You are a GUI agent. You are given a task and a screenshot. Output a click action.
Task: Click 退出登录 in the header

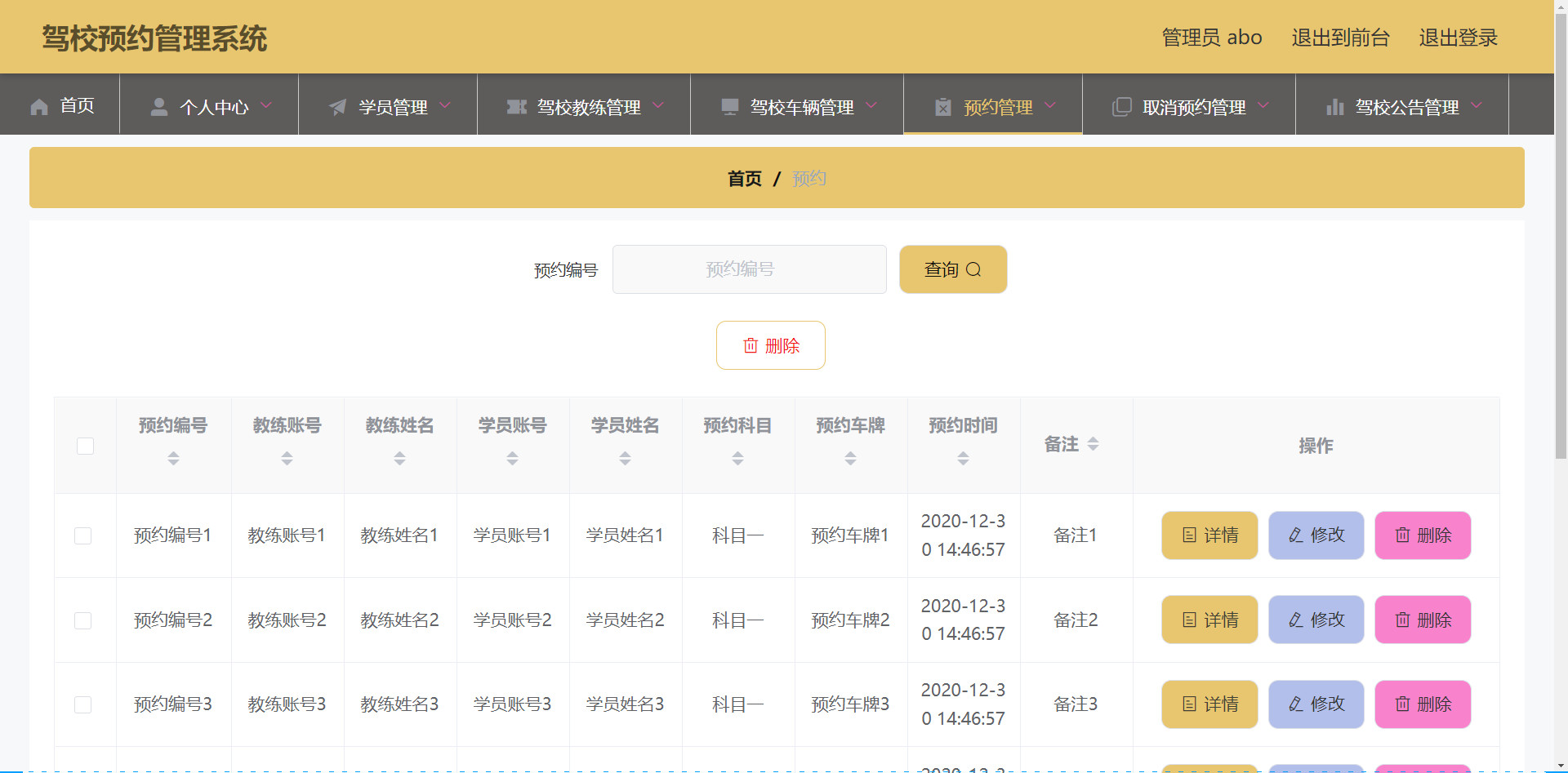coord(1458,38)
